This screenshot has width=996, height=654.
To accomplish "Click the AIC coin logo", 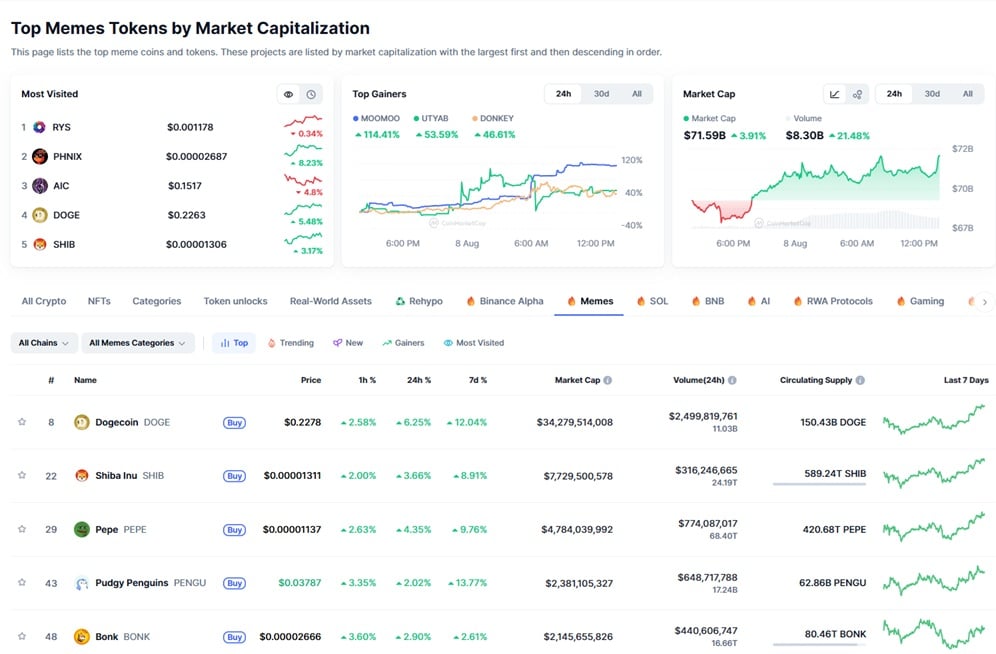I will [x=39, y=185].
